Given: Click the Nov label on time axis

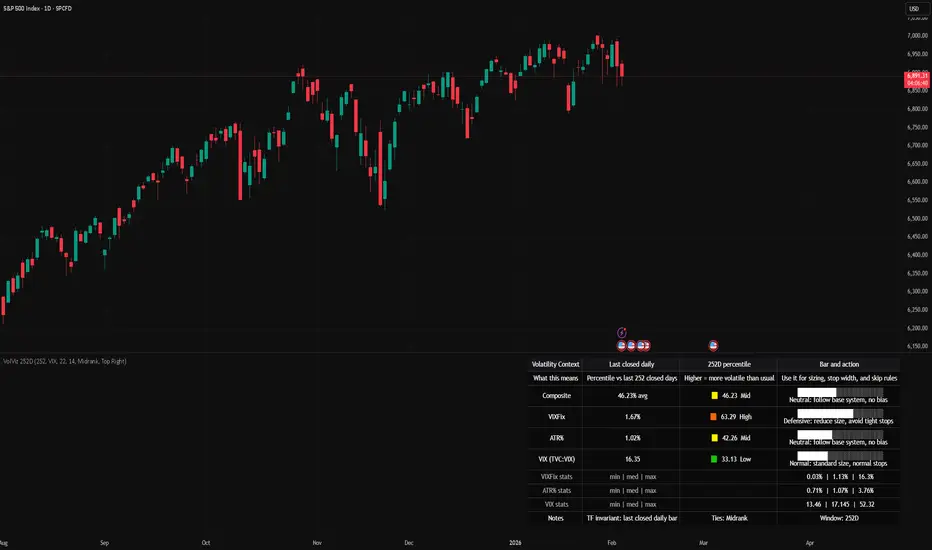Looking at the screenshot, I should pos(317,542).
